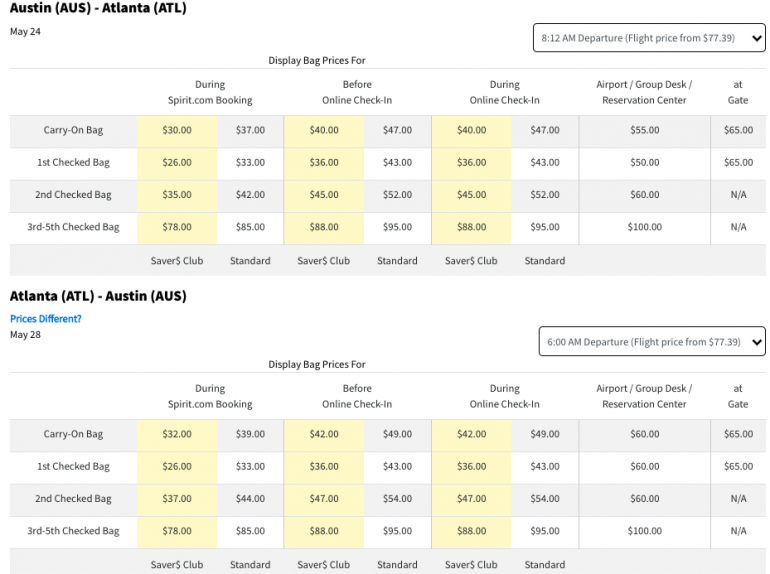Click the $55.00 Airport desk carry-on price
The height and width of the screenshot is (574, 770).
(x=644, y=130)
